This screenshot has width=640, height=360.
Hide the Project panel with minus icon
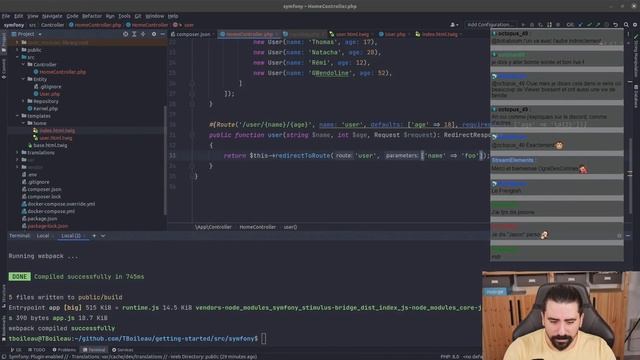coord(162,34)
